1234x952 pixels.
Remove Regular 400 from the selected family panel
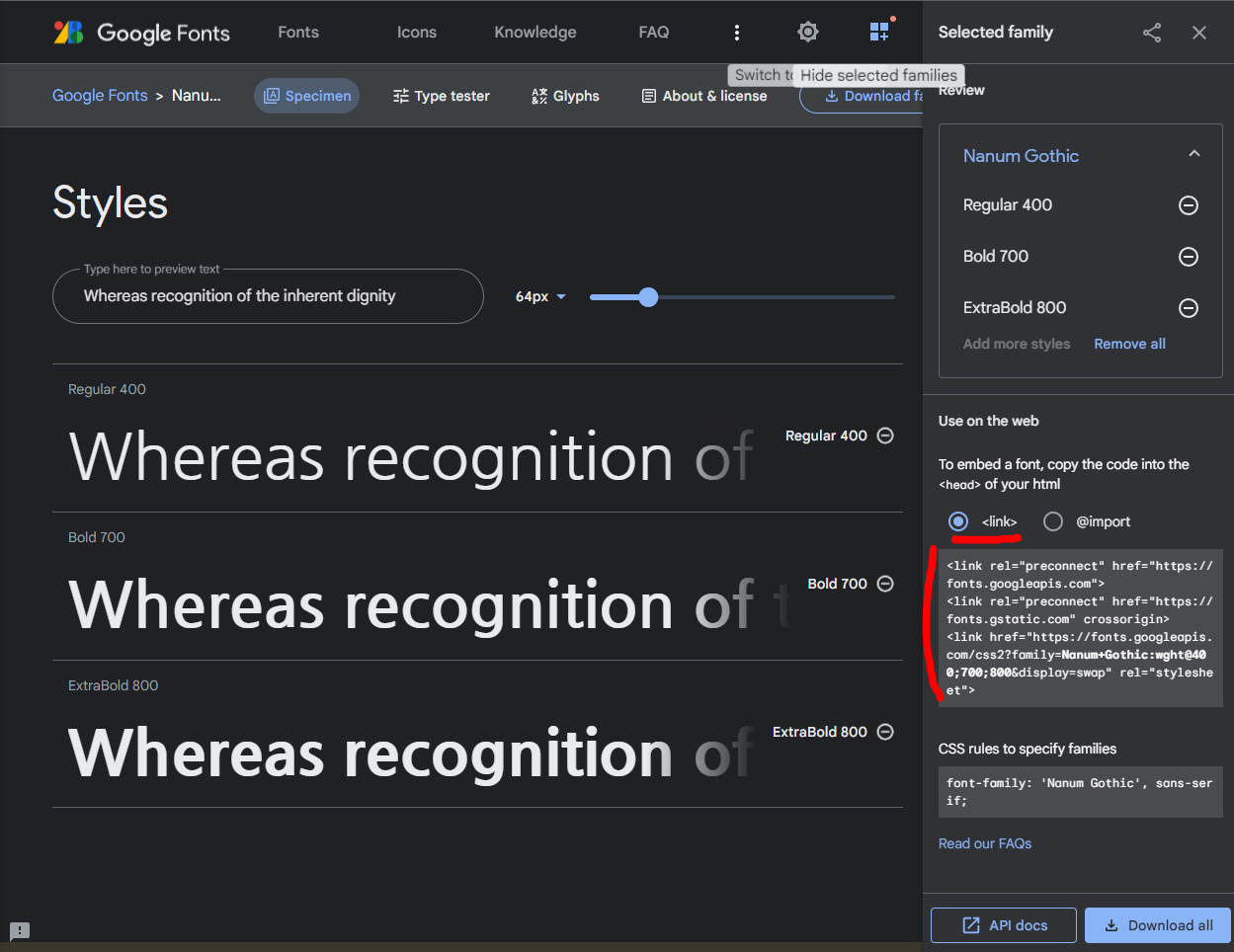click(1189, 205)
